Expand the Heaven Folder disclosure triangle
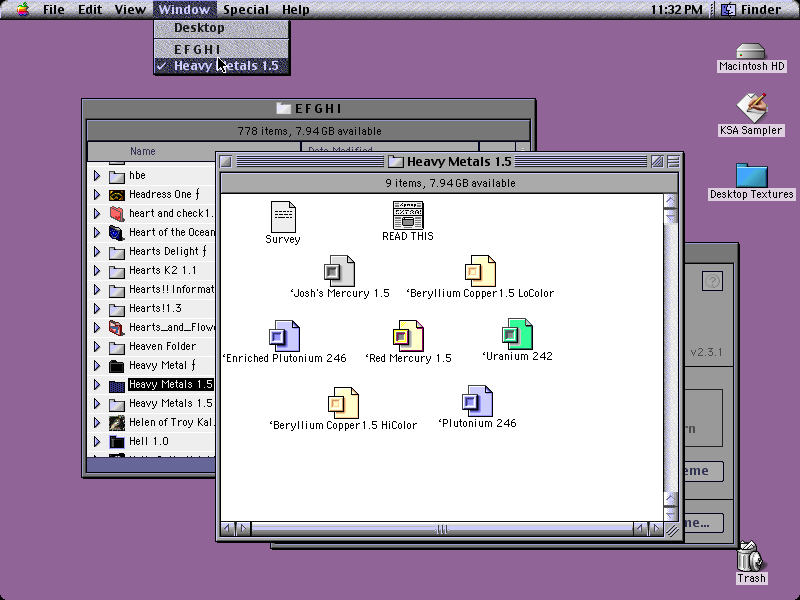Screen dimensions: 800x600 [97, 347]
